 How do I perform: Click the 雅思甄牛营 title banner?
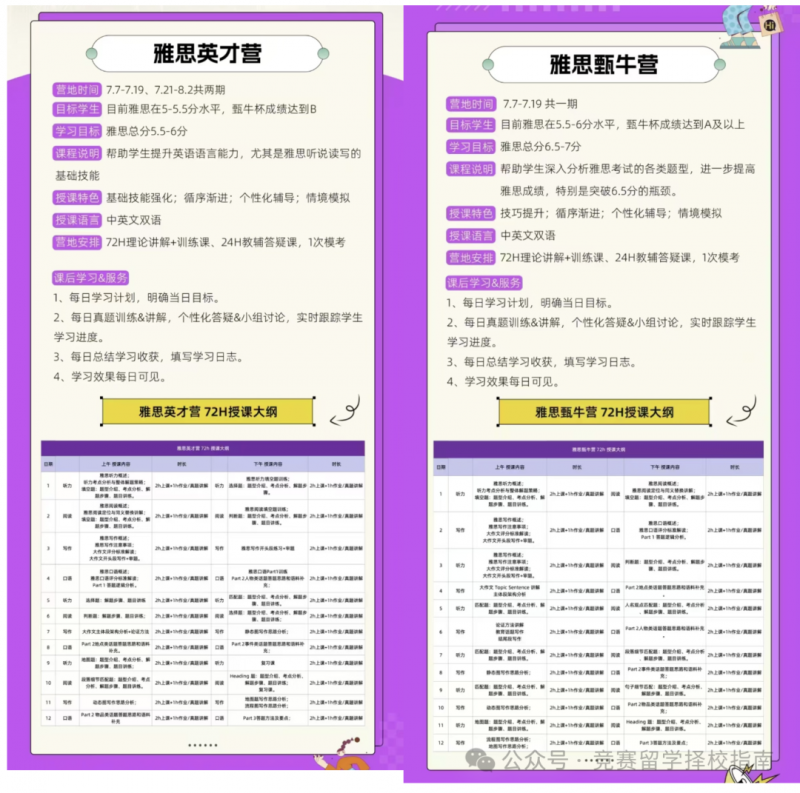(604, 65)
